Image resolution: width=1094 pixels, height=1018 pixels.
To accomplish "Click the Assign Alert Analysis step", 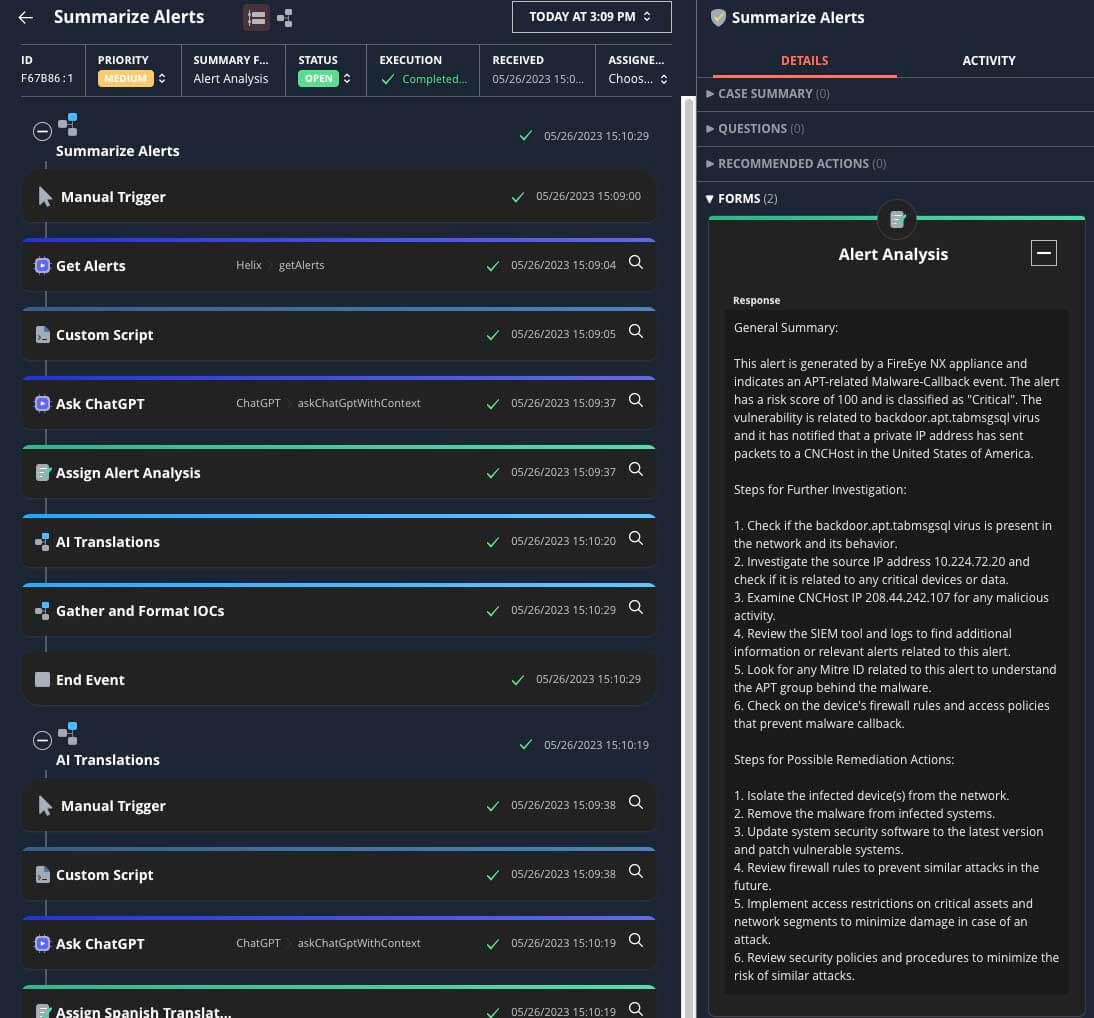I will coord(128,473).
